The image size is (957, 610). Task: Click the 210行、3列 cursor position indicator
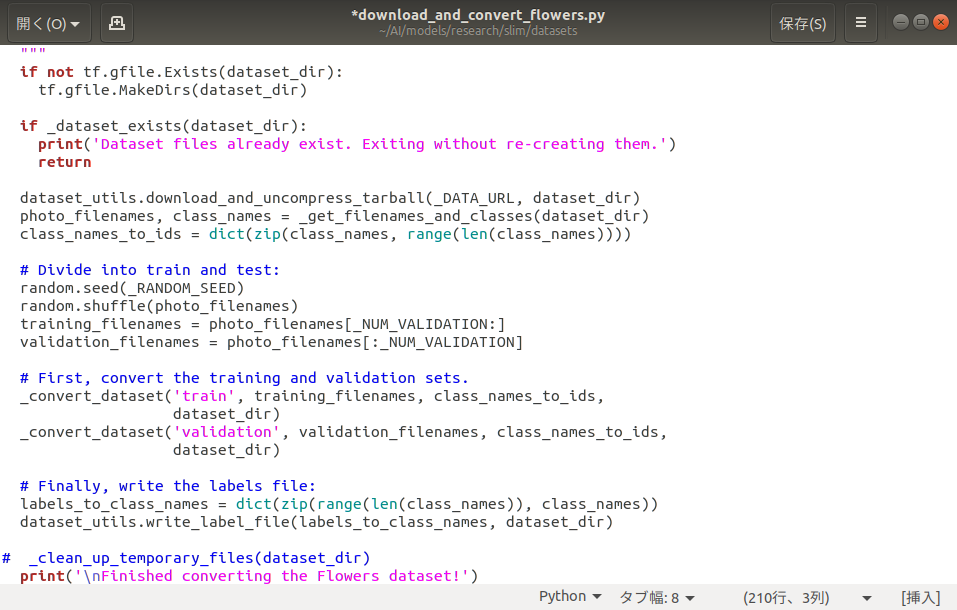(x=786, y=598)
